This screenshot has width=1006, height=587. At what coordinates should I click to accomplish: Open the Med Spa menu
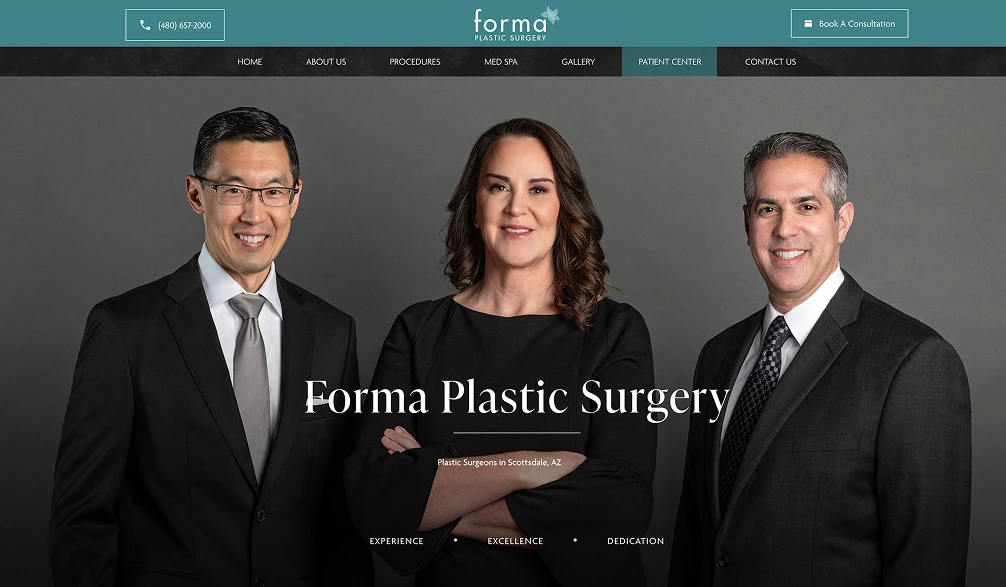(500, 62)
